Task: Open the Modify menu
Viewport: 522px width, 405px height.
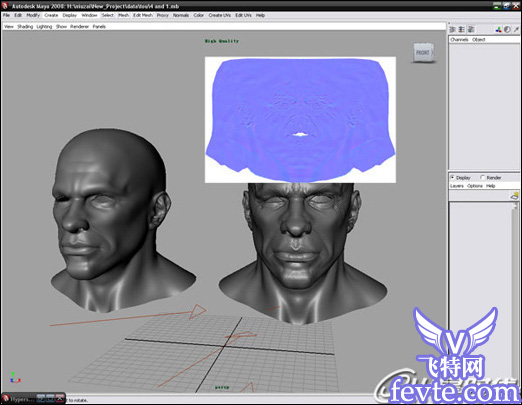Action: 33,15
